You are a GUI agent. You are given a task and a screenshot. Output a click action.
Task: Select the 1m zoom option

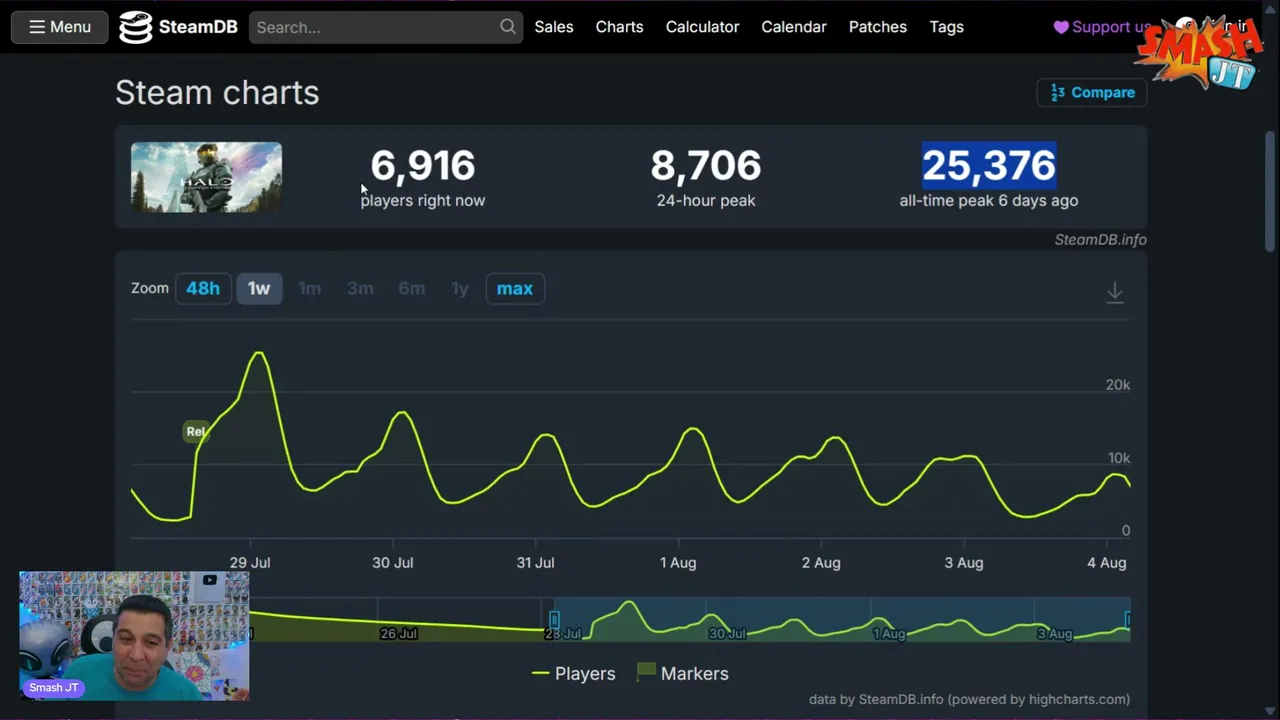click(x=310, y=288)
